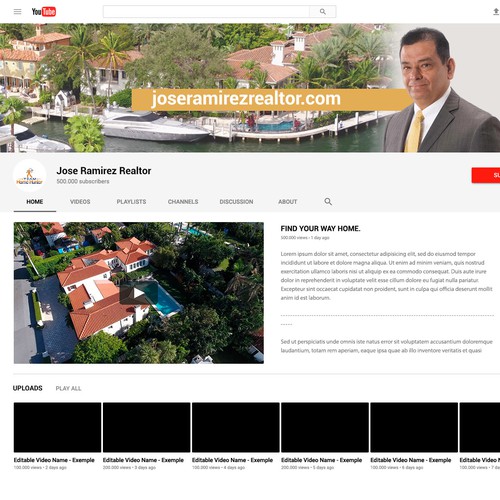The image size is (500, 500).
Task: Open the Find Your Way Home video title
Action: click(x=320, y=229)
